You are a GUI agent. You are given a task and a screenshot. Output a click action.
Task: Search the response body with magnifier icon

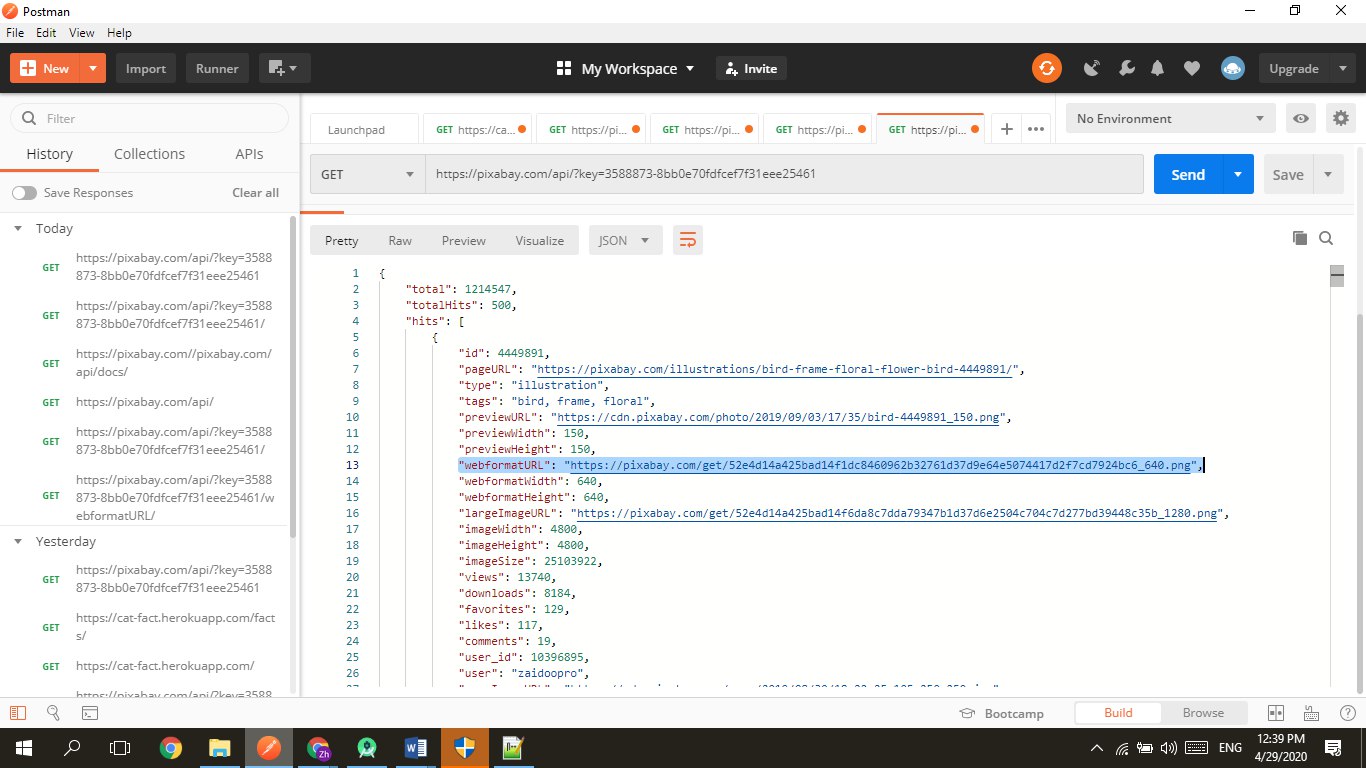pos(1326,238)
